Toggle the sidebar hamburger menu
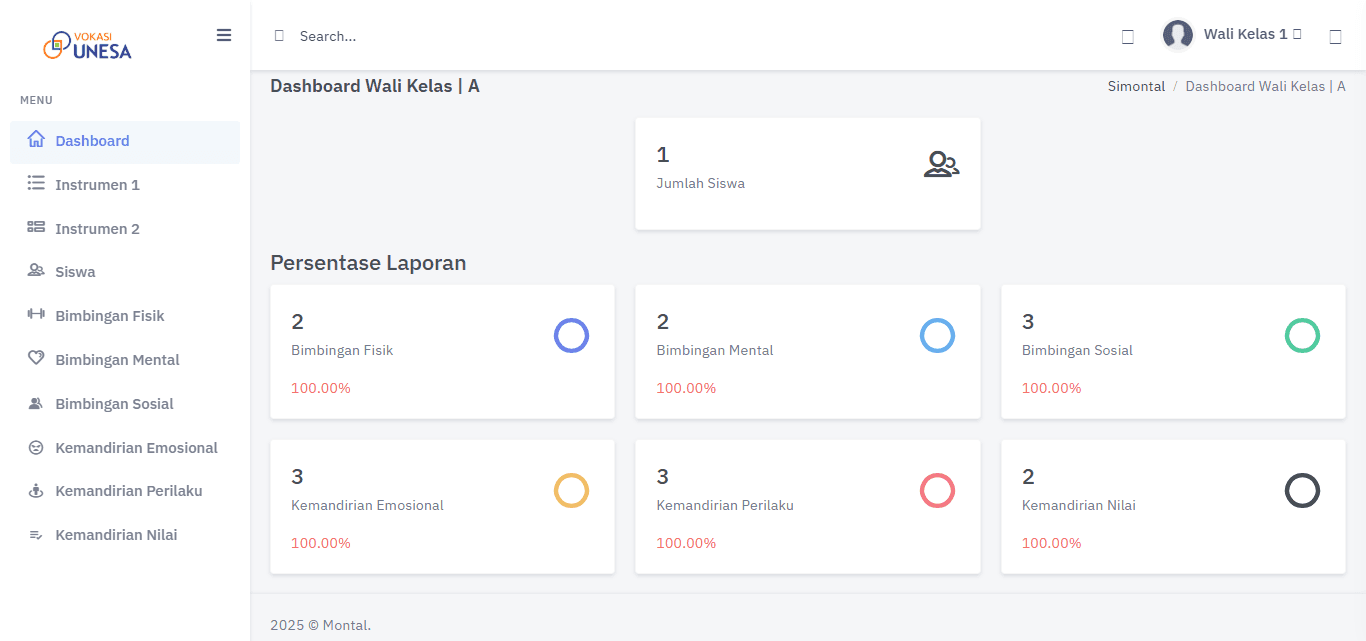The image size is (1366, 641). tap(224, 35)
